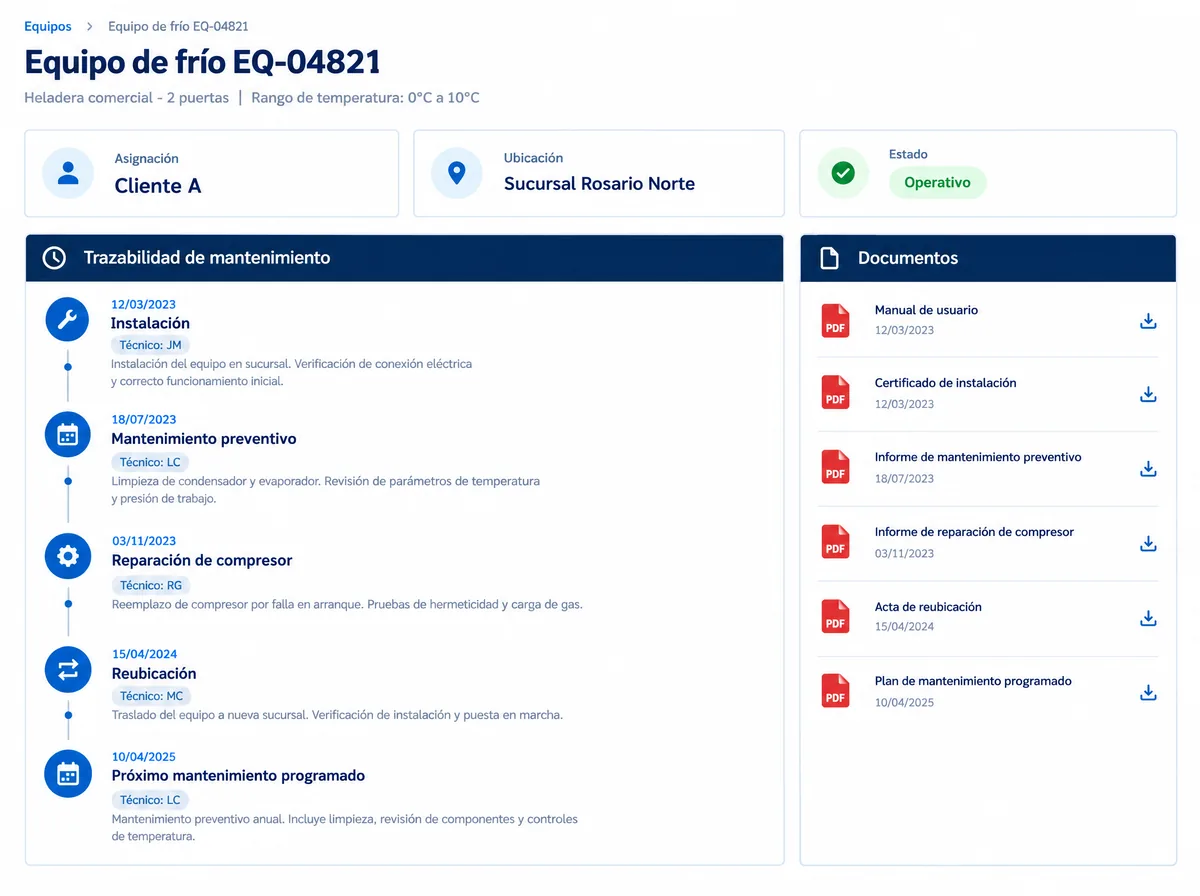Image resolution: width=1200 pixels, height=896 pixels.
Task: Click the breadcrumb chevron separator after Equipos
Action: (x=90, y=26)
